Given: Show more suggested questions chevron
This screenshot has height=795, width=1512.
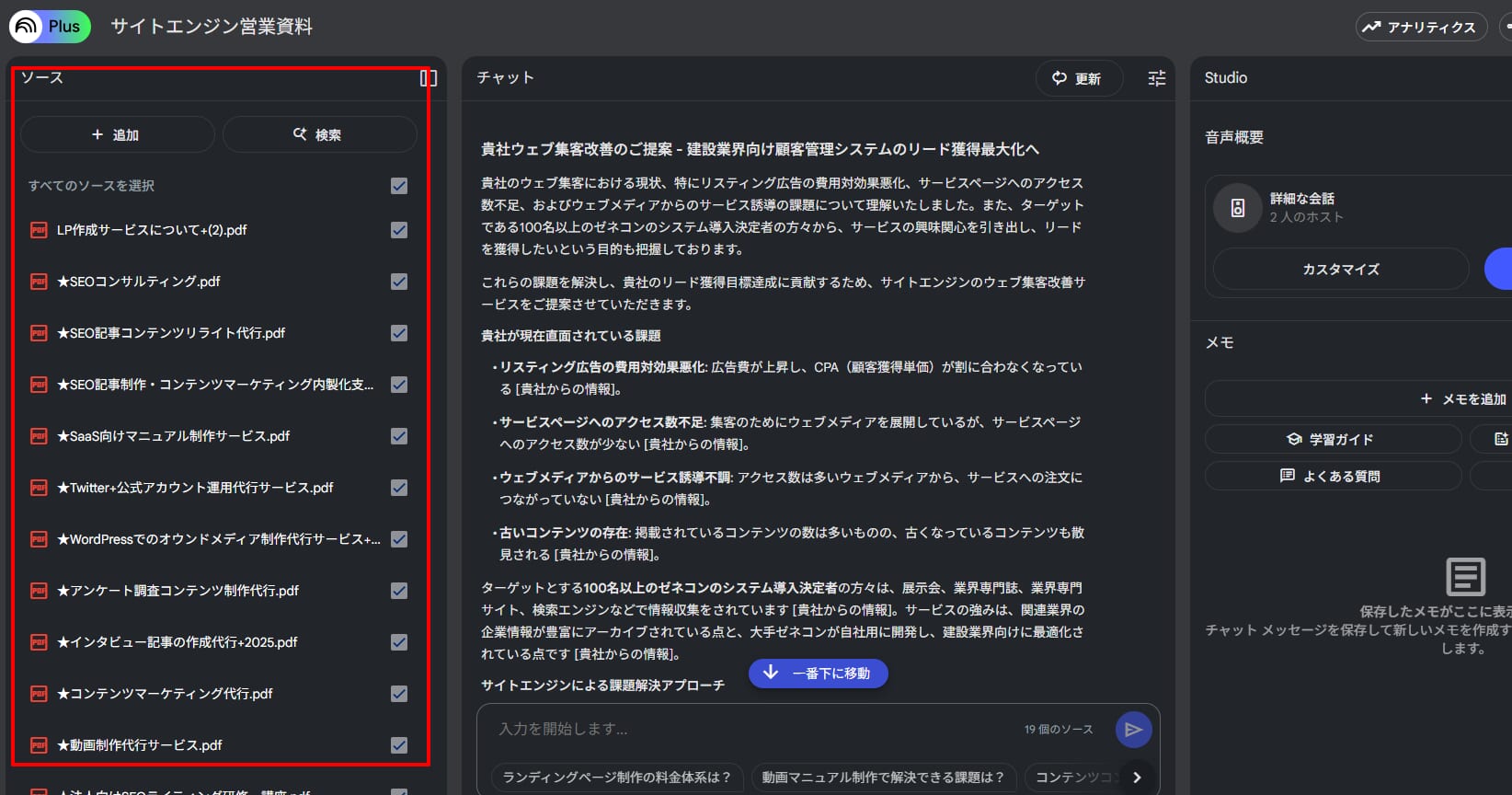Looking at the screenshot, I should pyautogui.click(x=1137, y=778).
